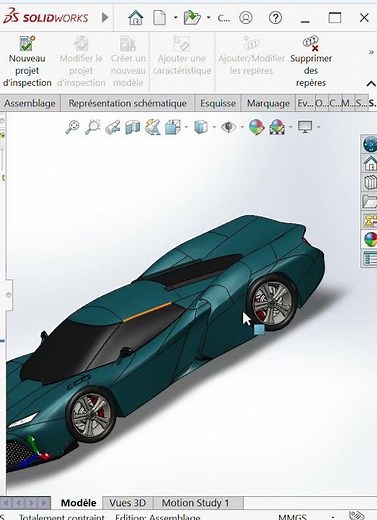Open the Home welcome dialog icon
The image size is (377, 520).
[135, 17]
